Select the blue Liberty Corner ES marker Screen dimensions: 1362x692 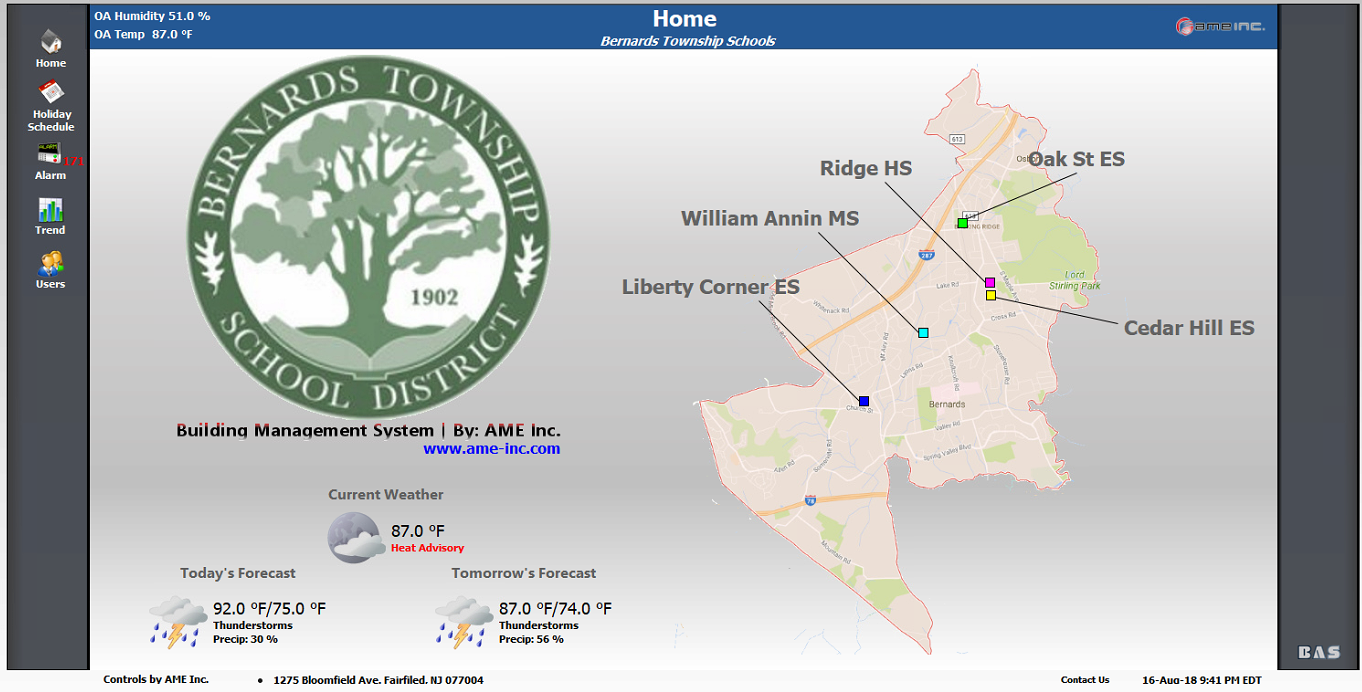pyautogui.click(x=864, y=401)
